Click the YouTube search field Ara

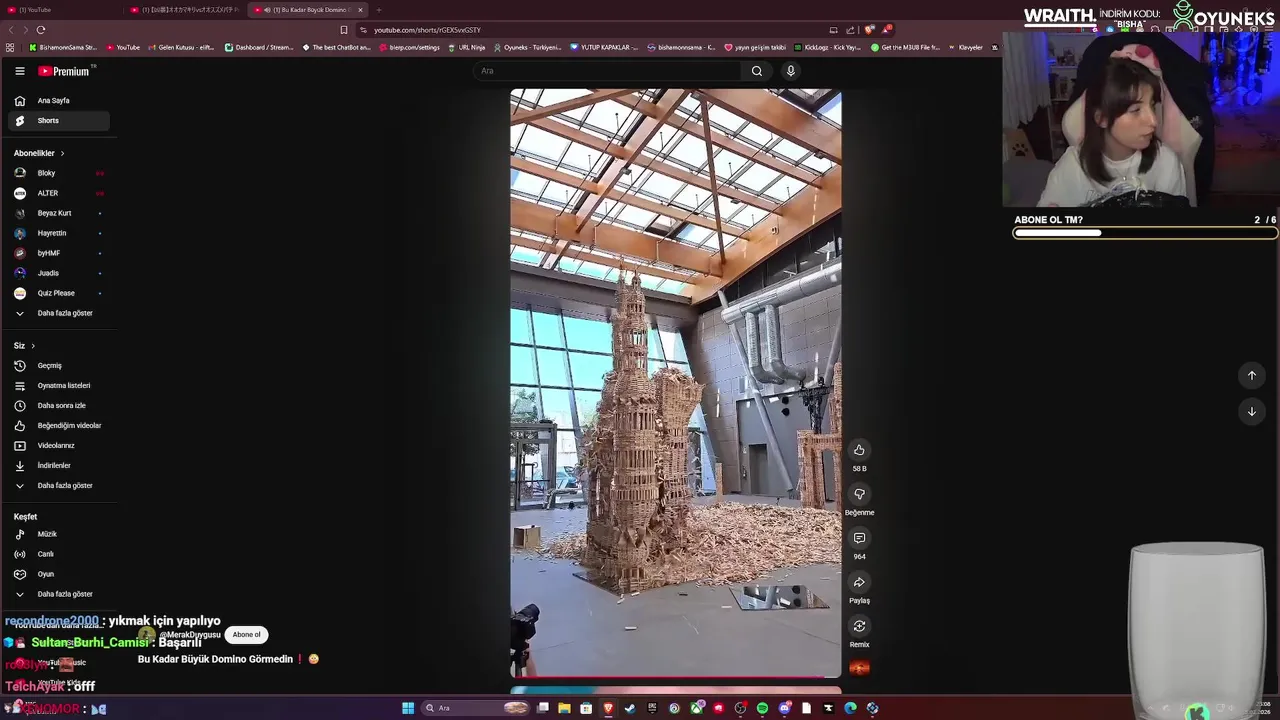607,71
